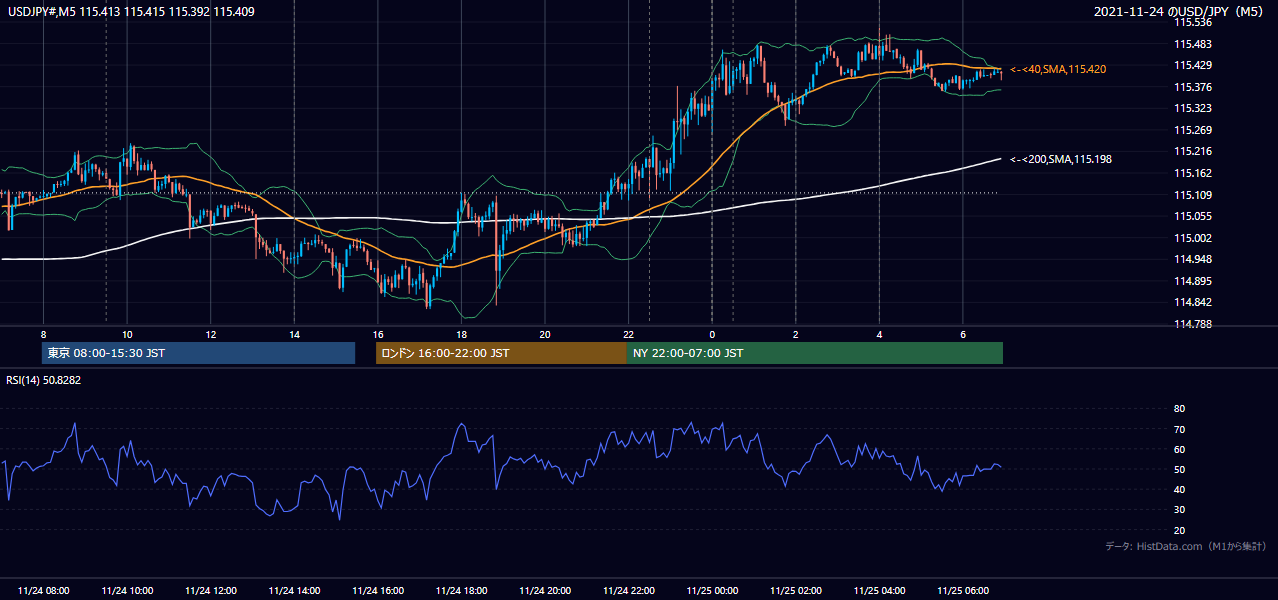Click hour label 14 under price chart
The width and height of the screenshot is (1278, 600).
(x=294, y=334)
